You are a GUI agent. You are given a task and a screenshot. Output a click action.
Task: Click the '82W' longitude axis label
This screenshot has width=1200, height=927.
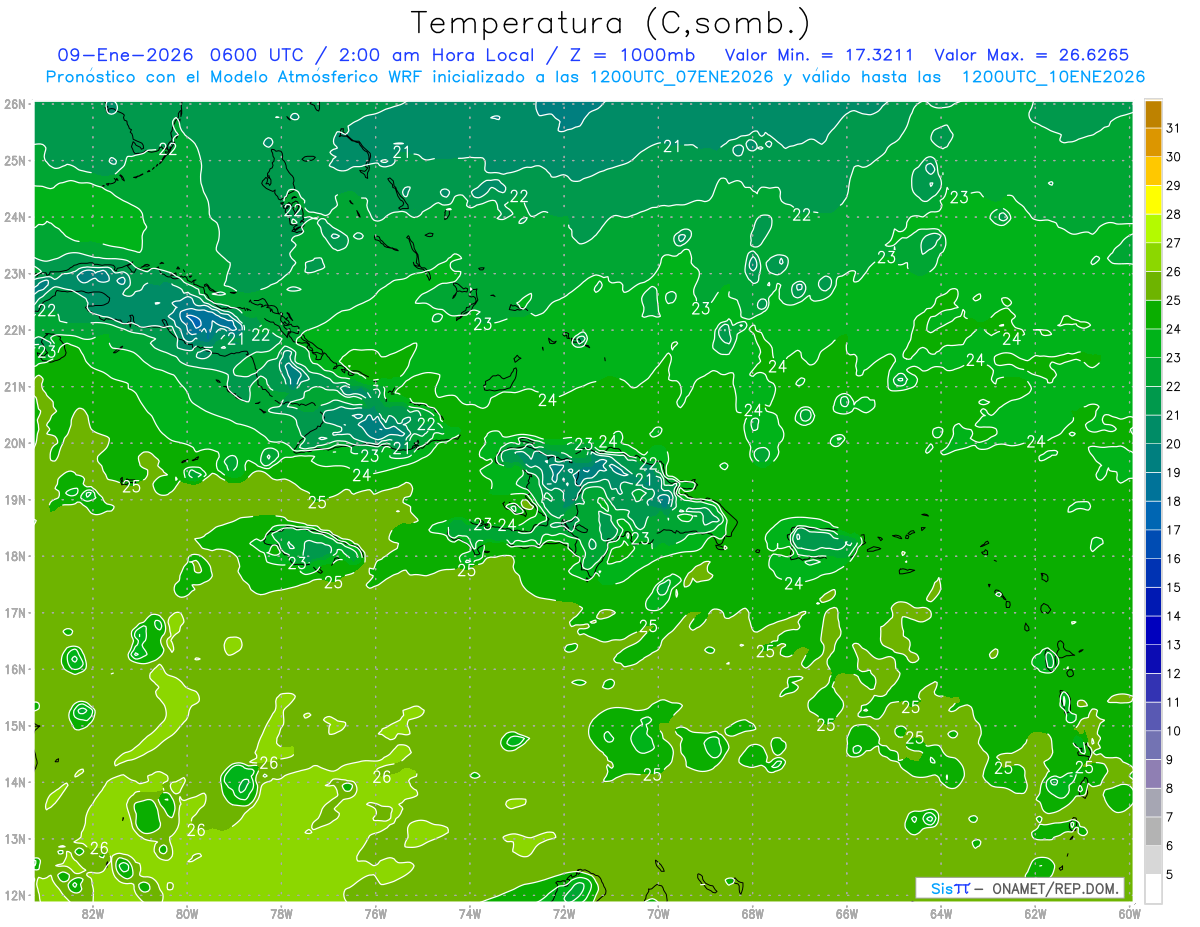click(93, 913)
